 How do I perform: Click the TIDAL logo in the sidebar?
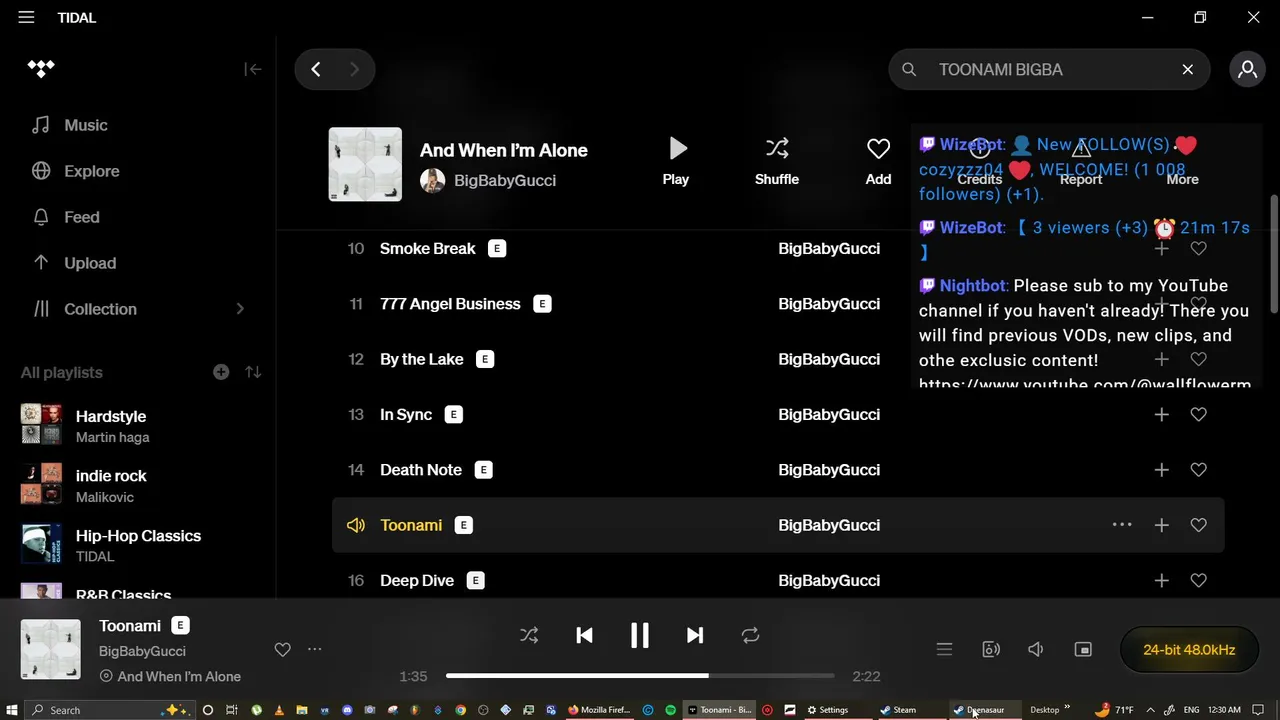41,69
